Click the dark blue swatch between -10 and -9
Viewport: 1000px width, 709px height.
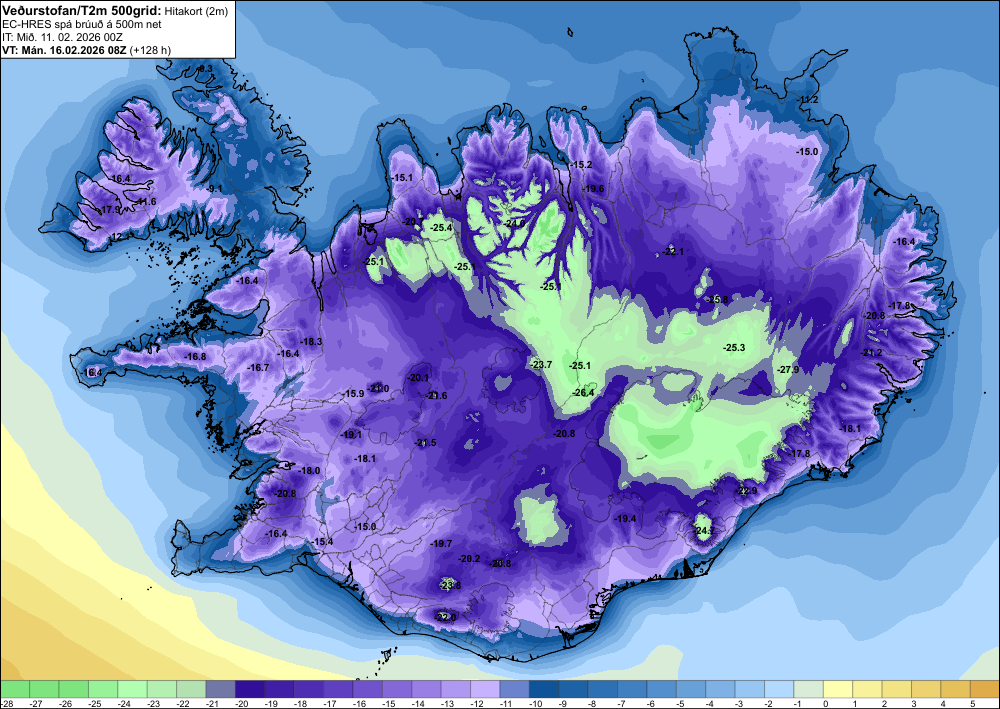coord(544,689)
